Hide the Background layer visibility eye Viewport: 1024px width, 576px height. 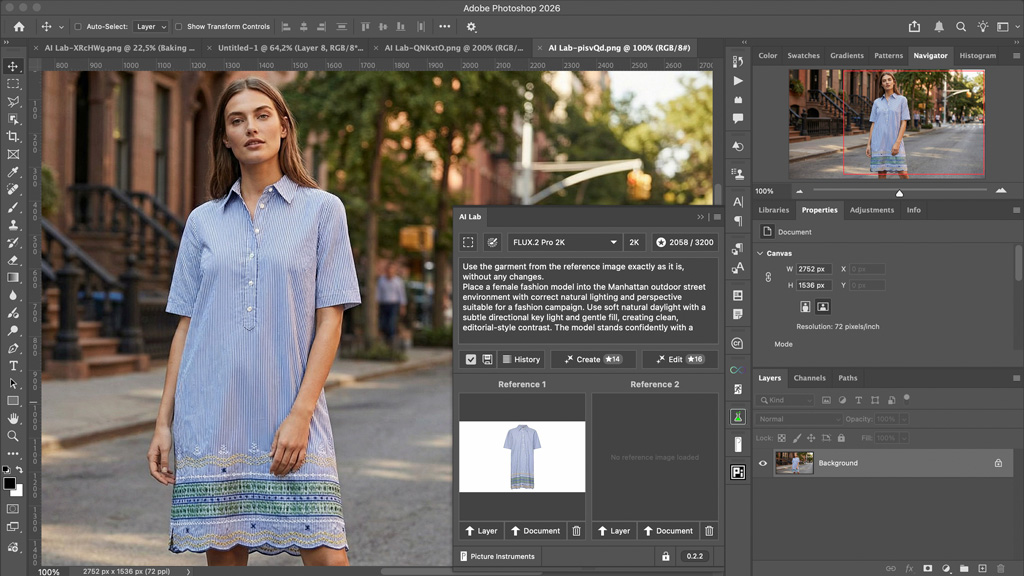click(763, 463)
